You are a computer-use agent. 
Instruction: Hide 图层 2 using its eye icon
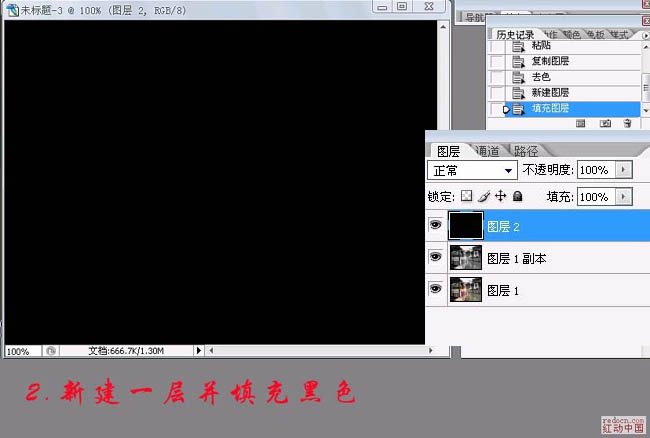(x=435, y=226)
